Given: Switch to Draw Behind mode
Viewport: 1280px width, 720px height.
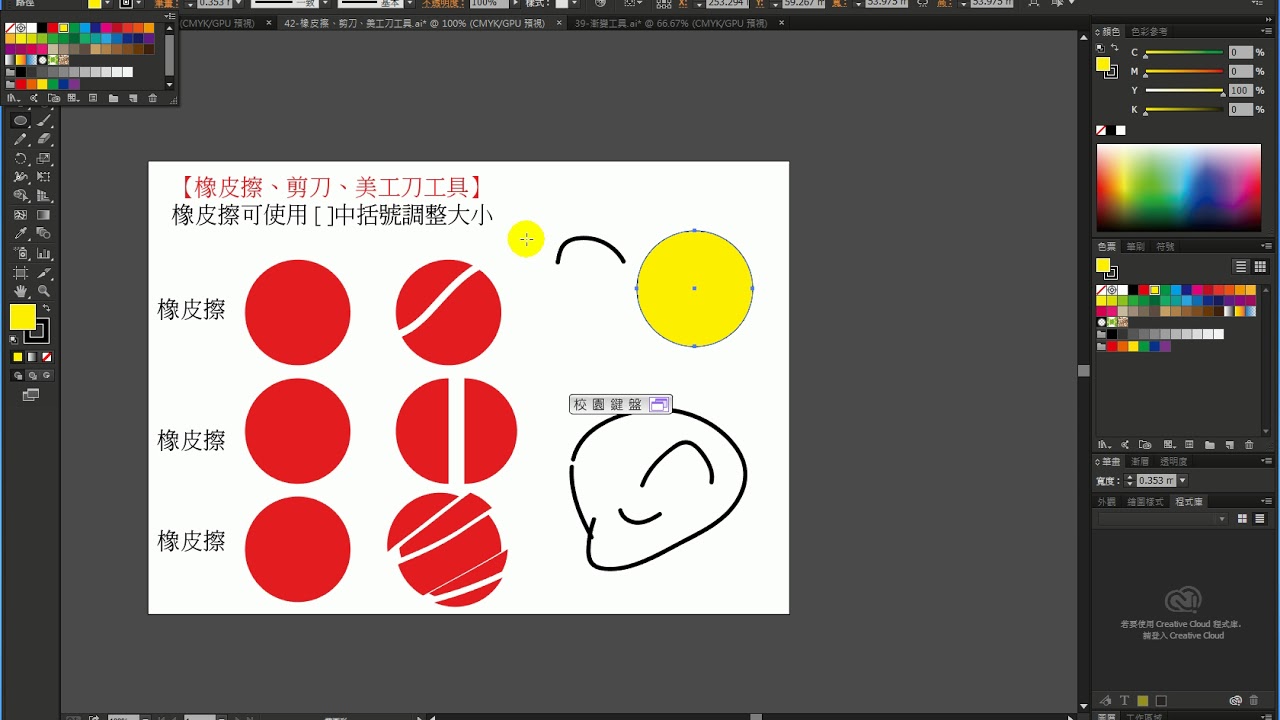Looking at the screenshot, I should click(32, 376).
